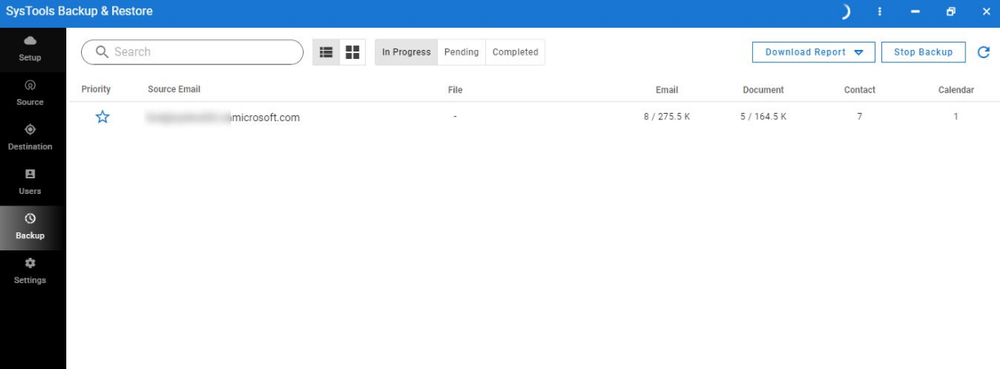Focus the Search input field
The image size is (1000, 369).
192,52
